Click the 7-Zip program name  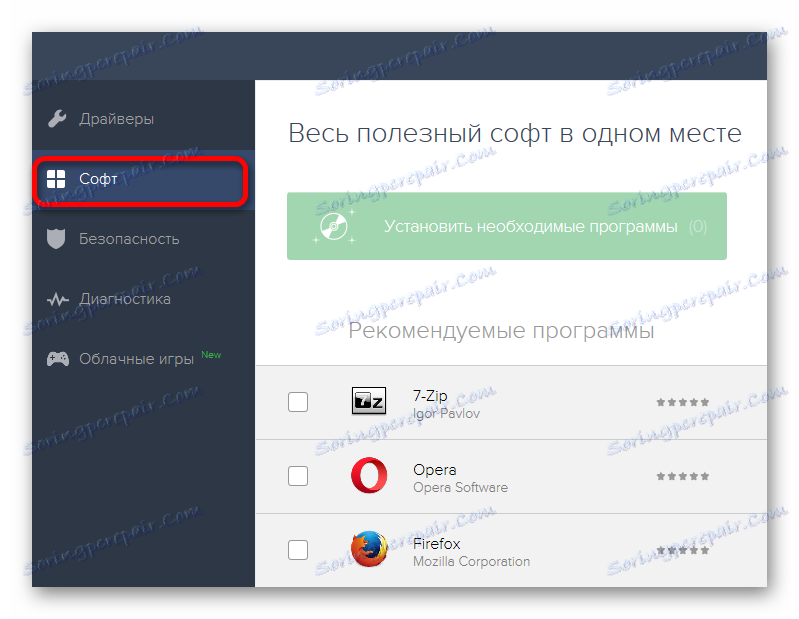430,396
